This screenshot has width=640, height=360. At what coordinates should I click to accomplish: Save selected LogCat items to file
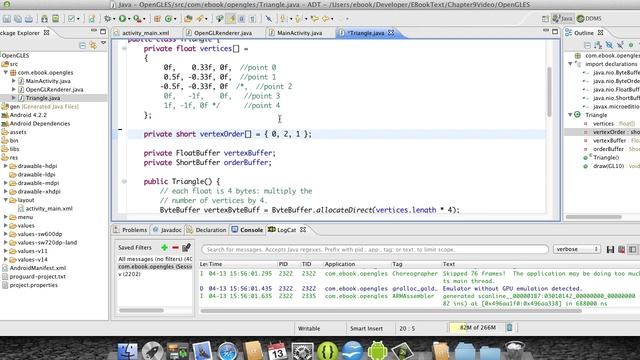[610, 249]
